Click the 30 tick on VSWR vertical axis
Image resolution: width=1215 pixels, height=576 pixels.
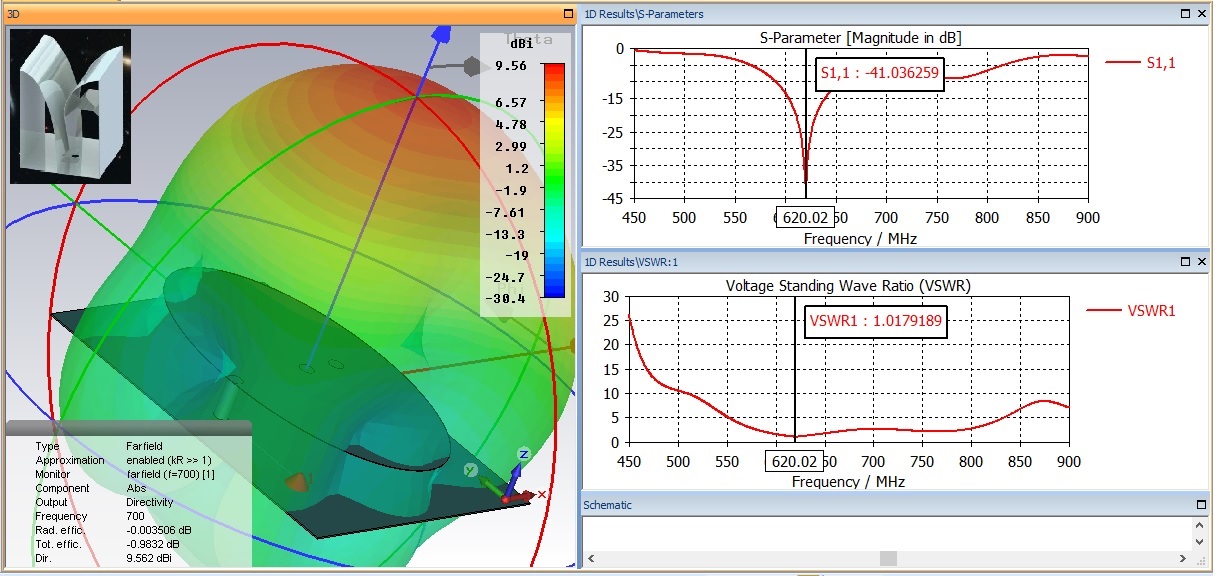612,296
